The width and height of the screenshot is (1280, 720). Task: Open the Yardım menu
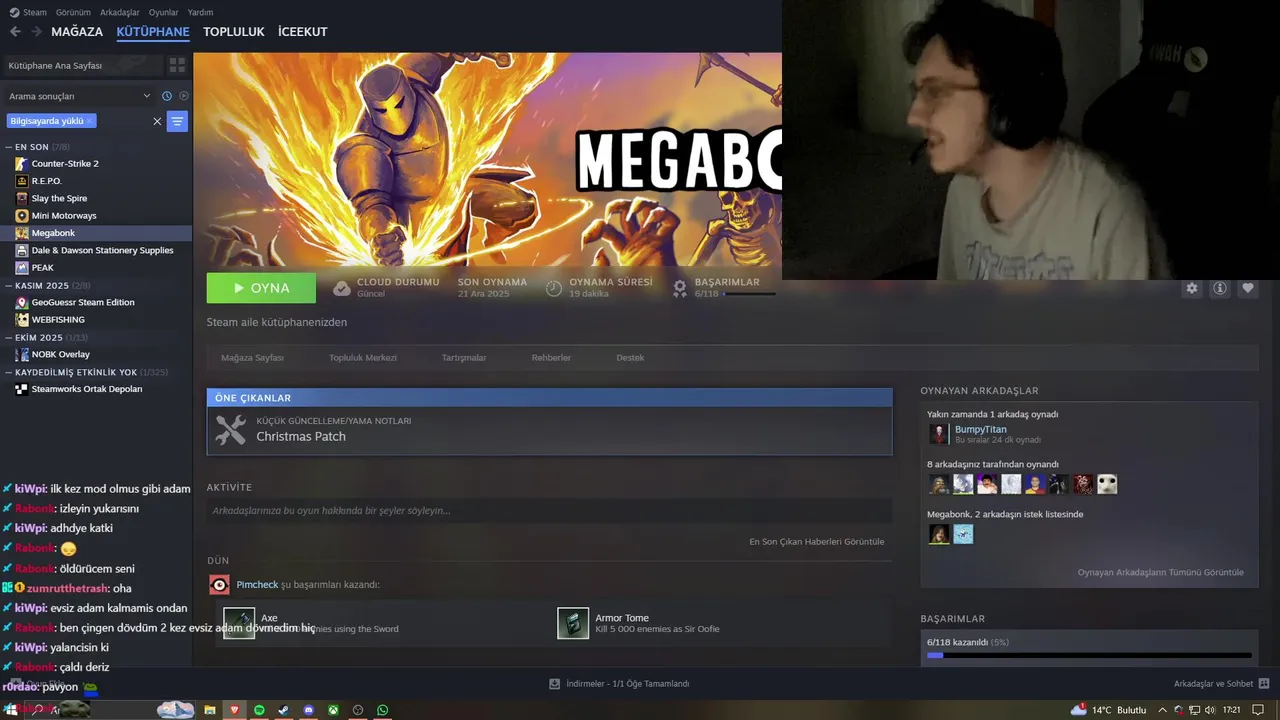tap(200, 12)
